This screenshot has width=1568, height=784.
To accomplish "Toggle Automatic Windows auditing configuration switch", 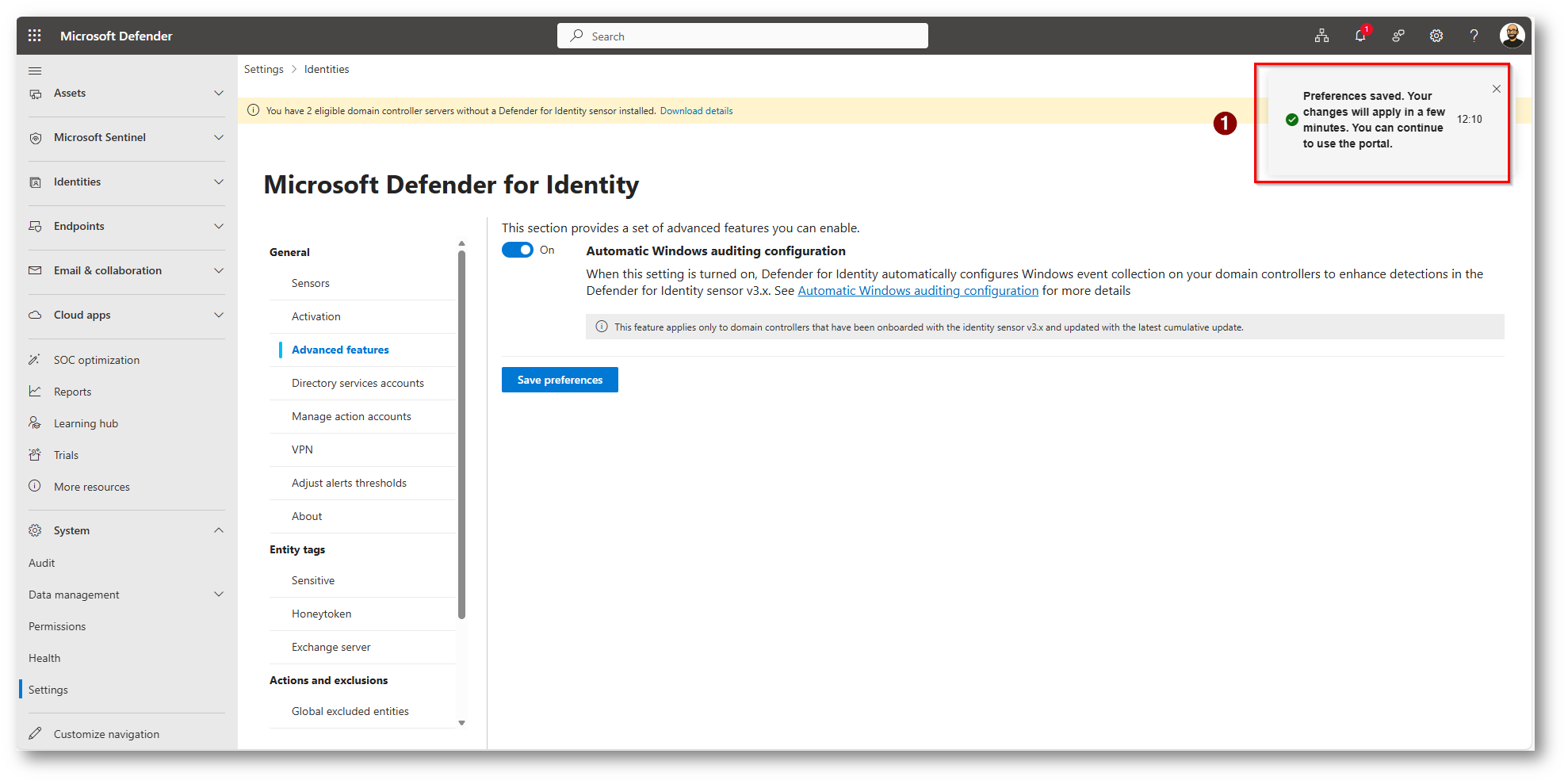I will (518, 250).
